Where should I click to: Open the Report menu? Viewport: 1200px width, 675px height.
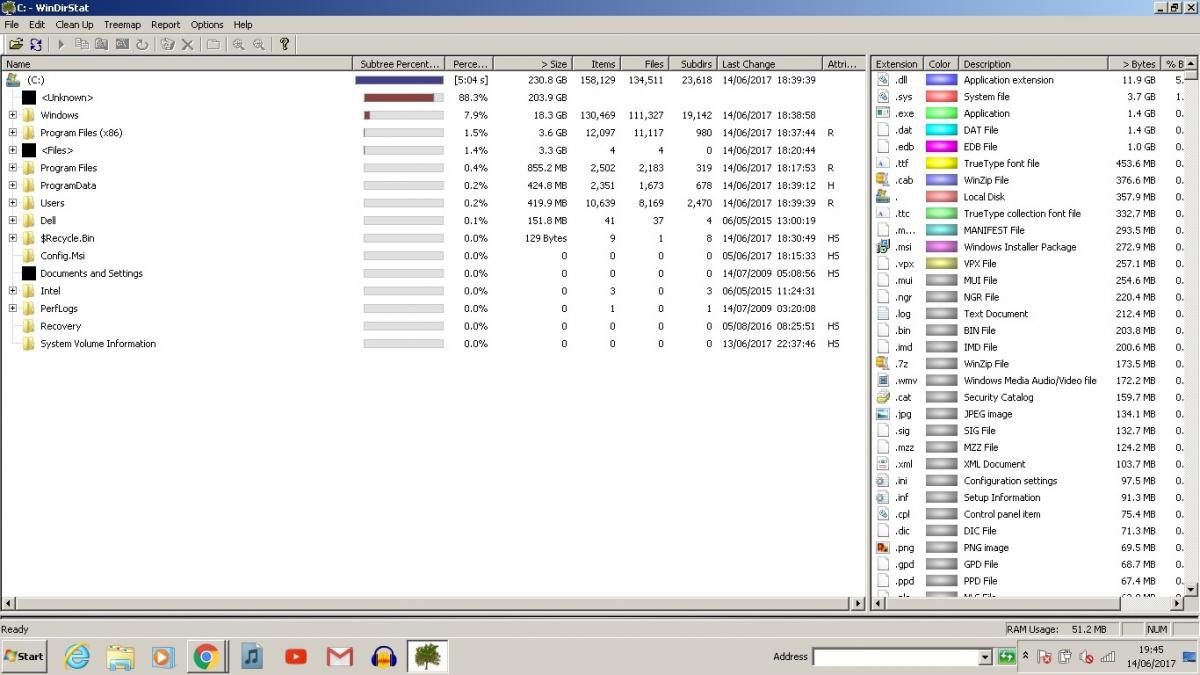pyautogui.click(x=166, y=24)
